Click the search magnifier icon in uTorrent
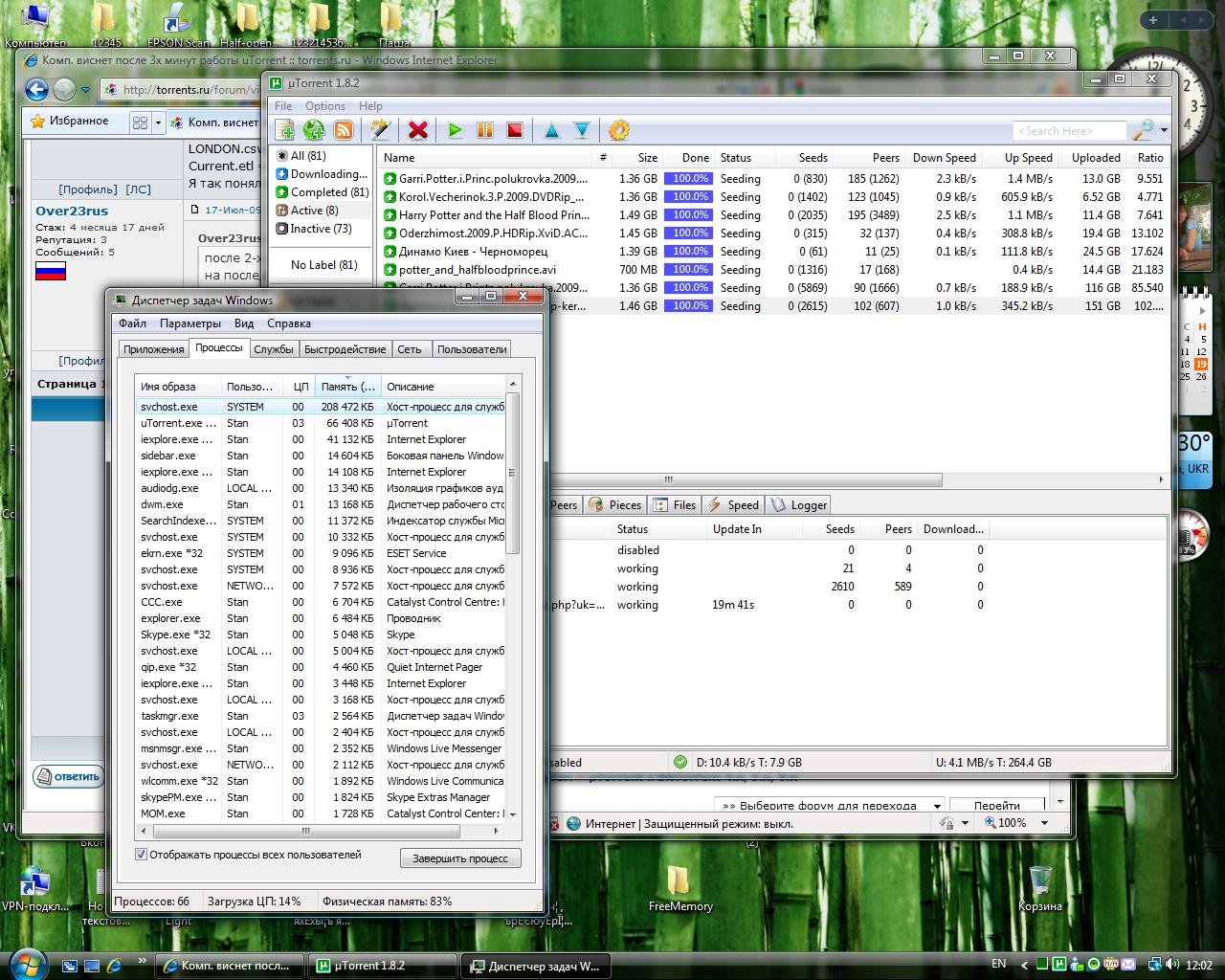Viewport: 1225px width, 980px height. coord(1143,130)
